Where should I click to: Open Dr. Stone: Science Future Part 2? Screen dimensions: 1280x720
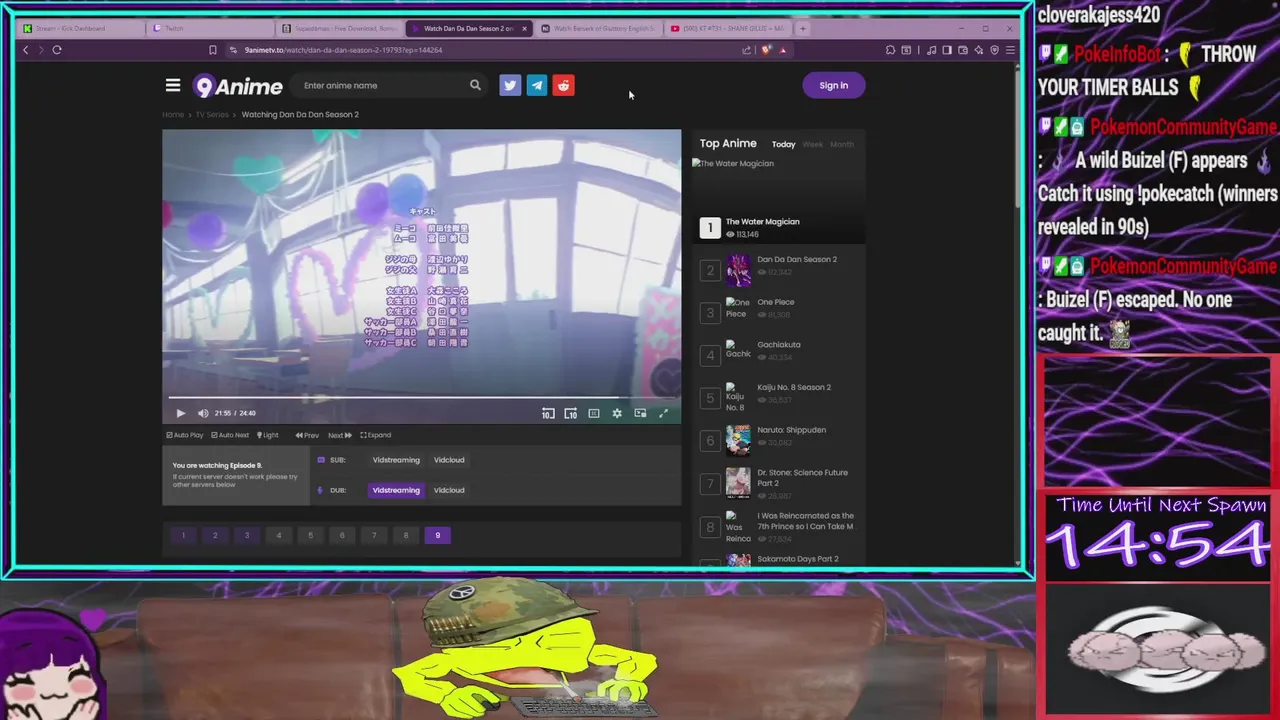[803, 478]
